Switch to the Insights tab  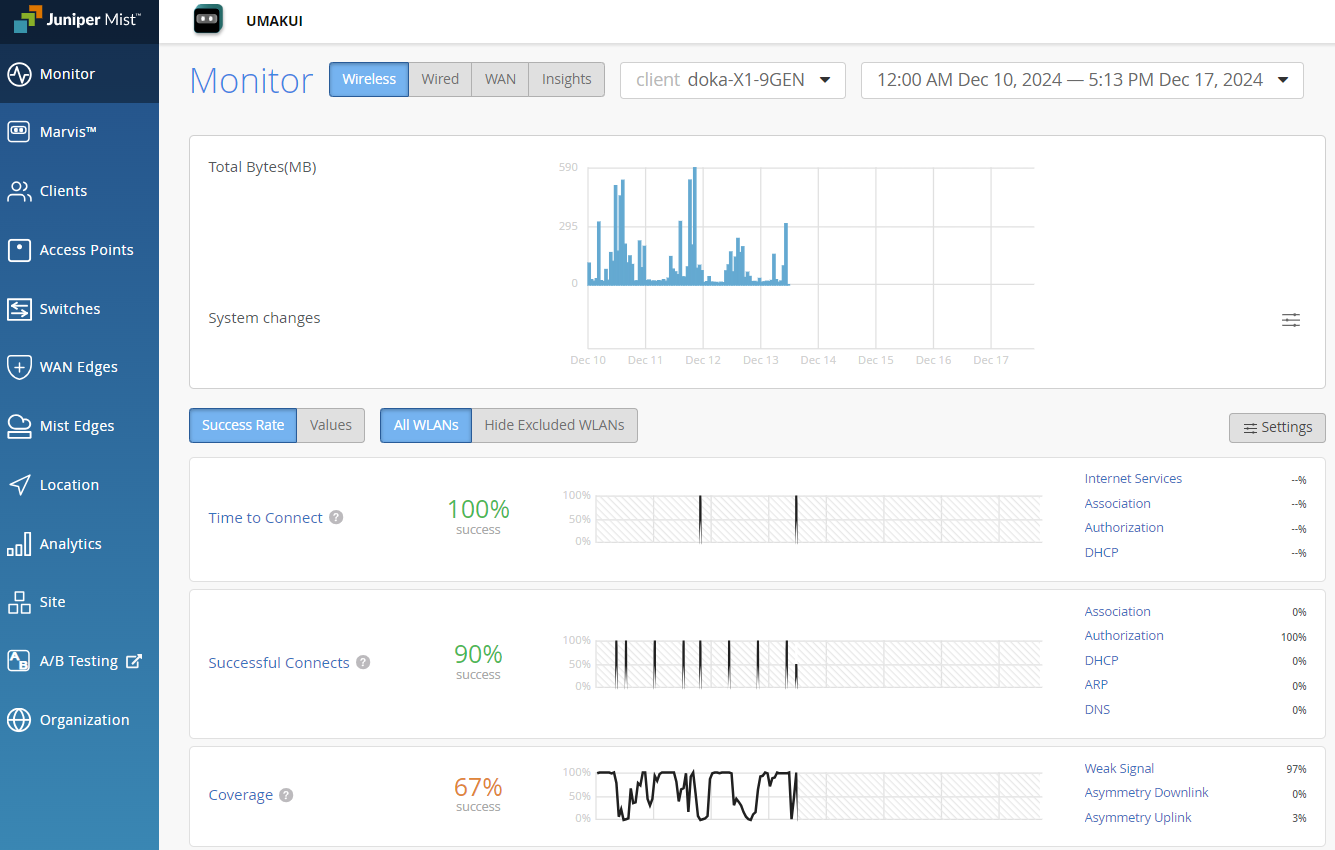566,80
